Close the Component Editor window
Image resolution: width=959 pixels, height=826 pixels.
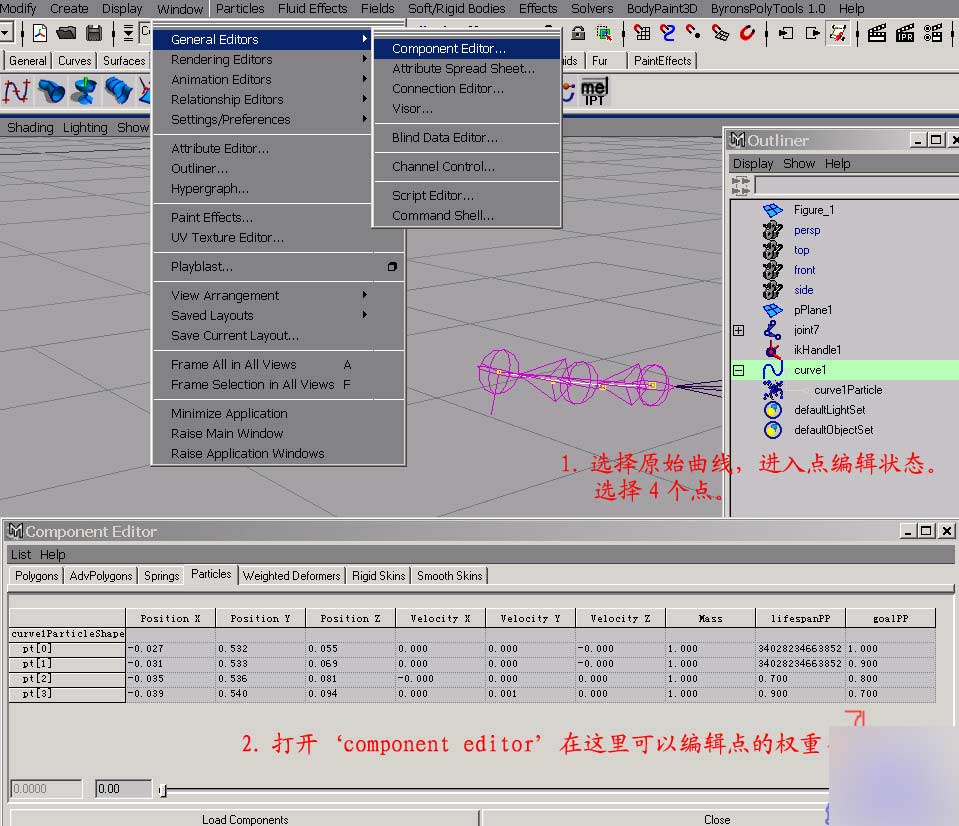[945, 531]
